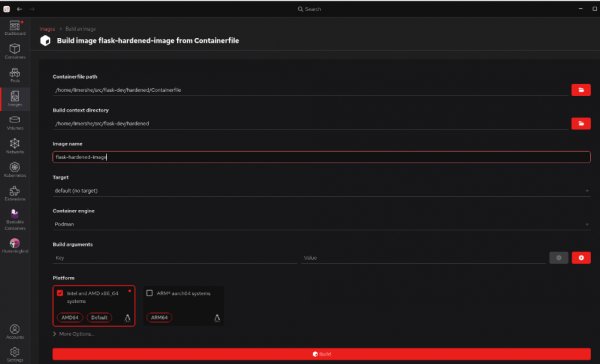Click the ARM64 tag badge
The width and height of the screenshot is (600, 364).
[x=159, y=318]
